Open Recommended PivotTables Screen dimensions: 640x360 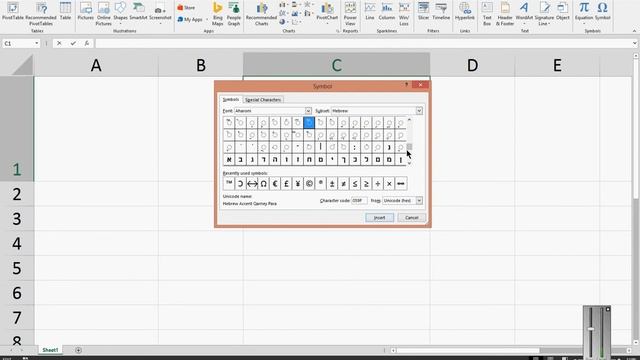pos(41,14)
